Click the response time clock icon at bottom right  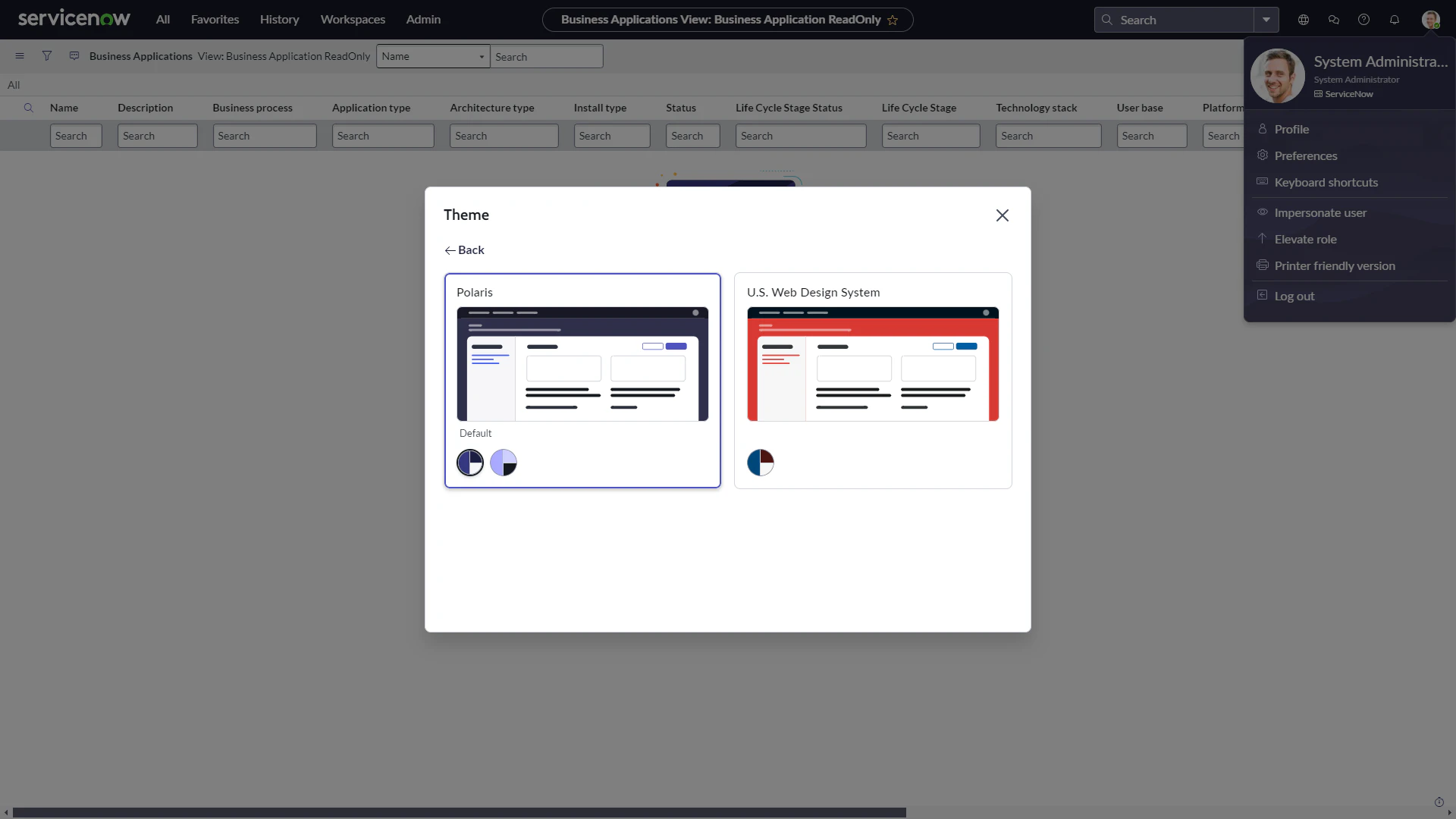(x=1439, y=802)
